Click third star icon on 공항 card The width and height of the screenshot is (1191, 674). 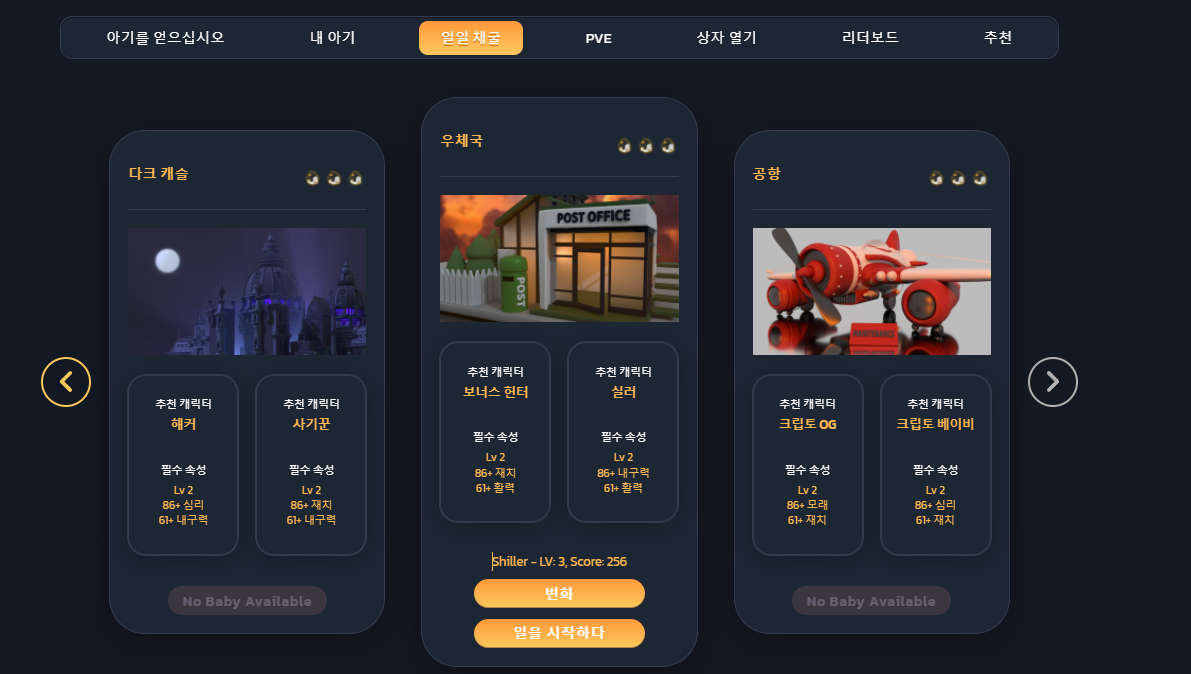pos(980,178)
